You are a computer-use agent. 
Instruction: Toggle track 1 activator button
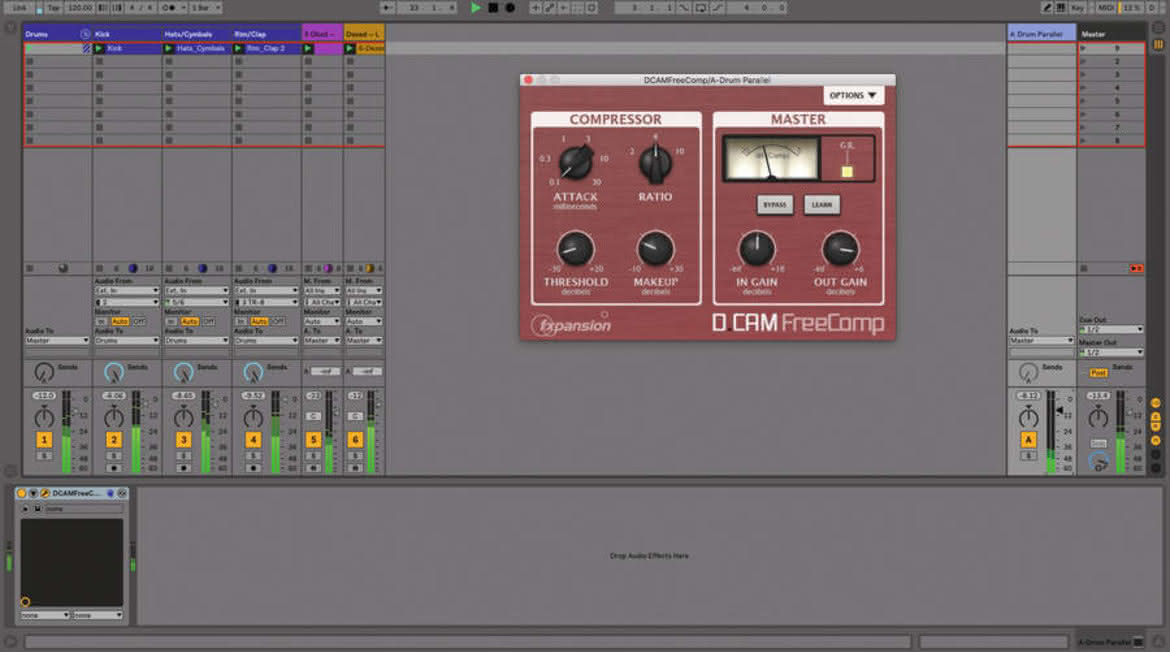(x=44, y=439)
